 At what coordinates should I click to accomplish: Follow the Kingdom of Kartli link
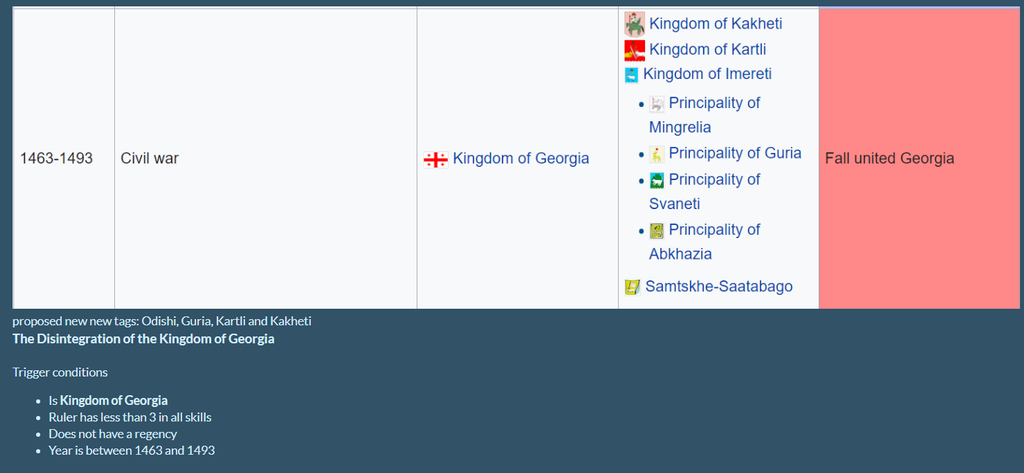click(707, 50)
